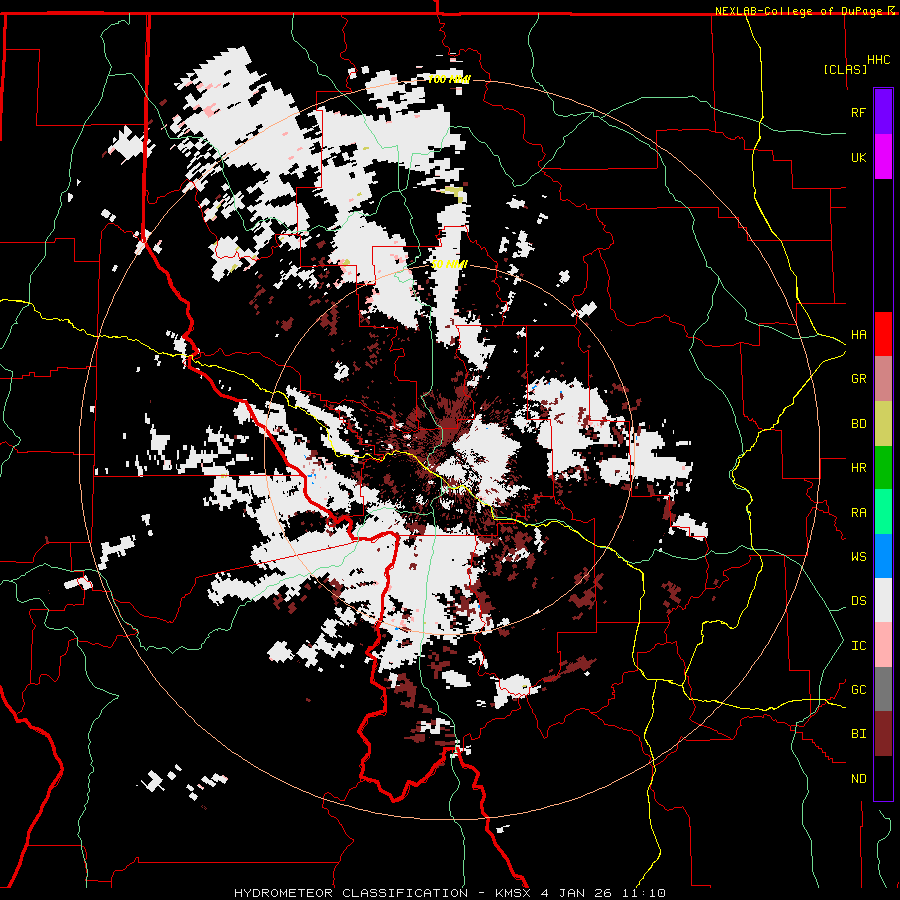Click the HR legend label

(858, 468)
